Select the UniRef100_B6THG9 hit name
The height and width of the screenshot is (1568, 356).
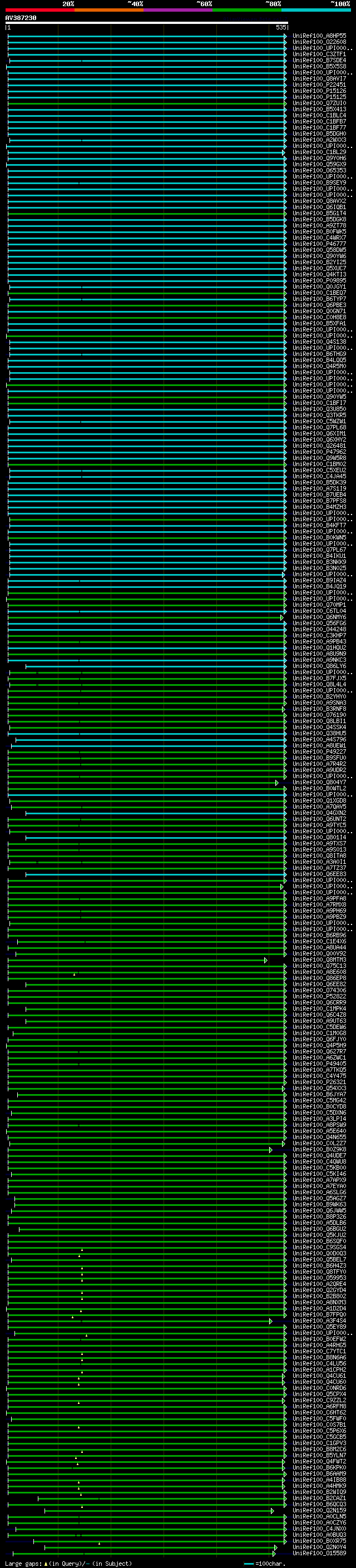click(x=319, y=354)
